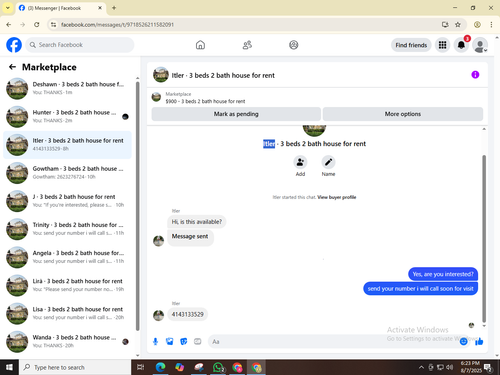Image resolution: width=500 pixels, height=375 pixels.
Task: View site information icon in address bar
Action: coord(53,24)
